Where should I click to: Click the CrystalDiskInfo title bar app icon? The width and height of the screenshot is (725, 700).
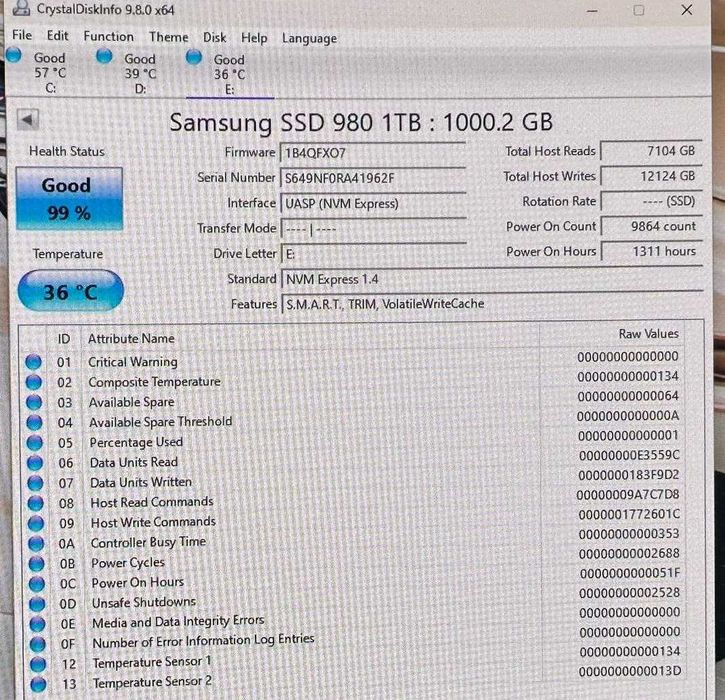pyautogui.click(x=21, y=8)
